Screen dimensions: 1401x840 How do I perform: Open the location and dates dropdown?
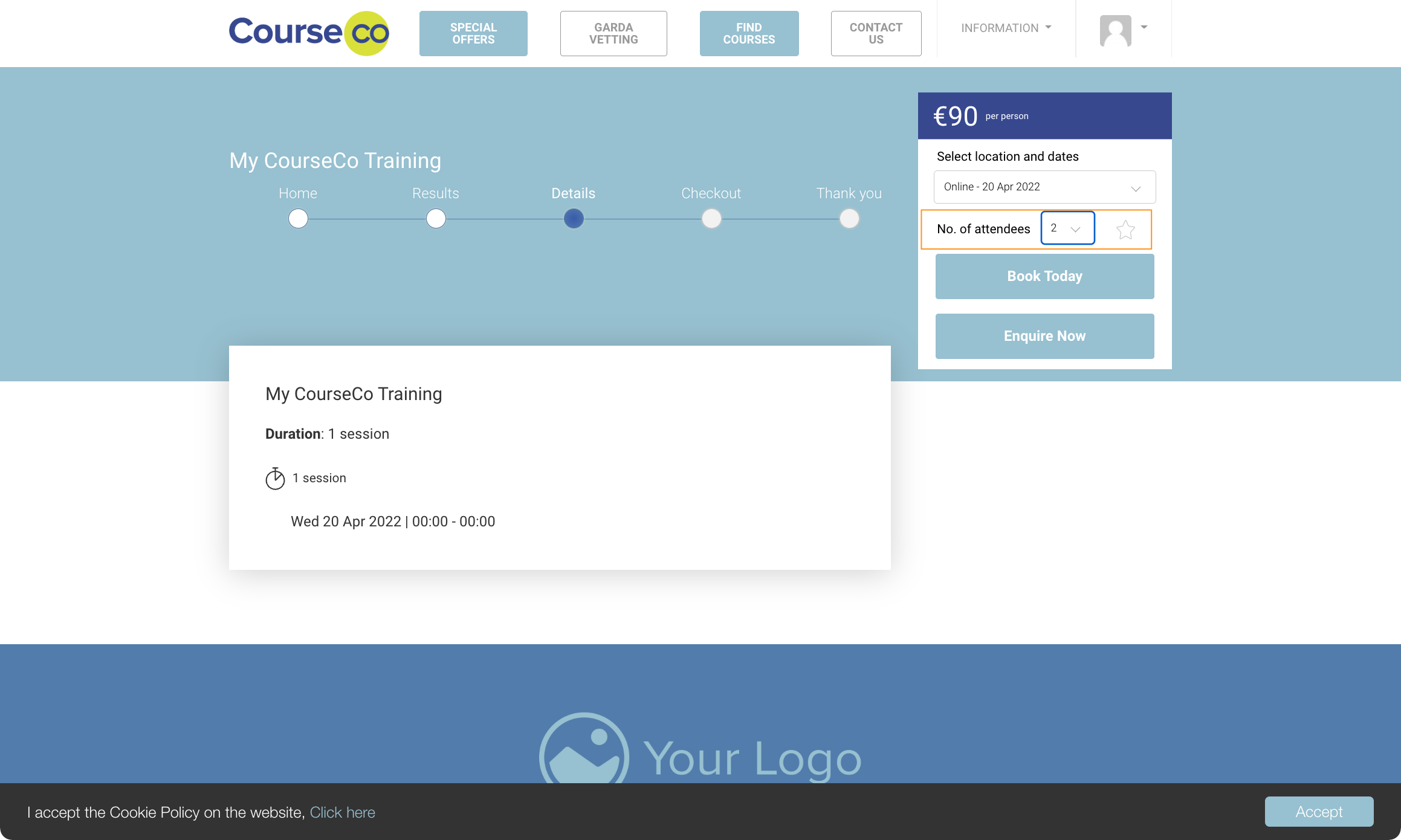point(1044,187)
